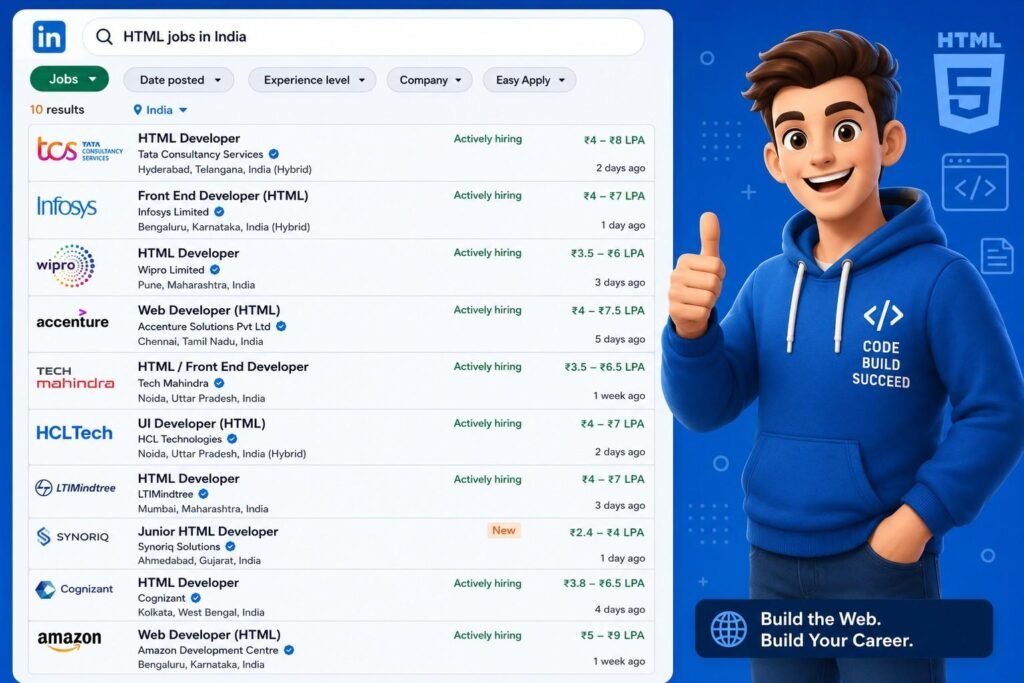
Task: Open the Tech Mahindra company logo
Action: pyautogui.click(x=75, y=377)
